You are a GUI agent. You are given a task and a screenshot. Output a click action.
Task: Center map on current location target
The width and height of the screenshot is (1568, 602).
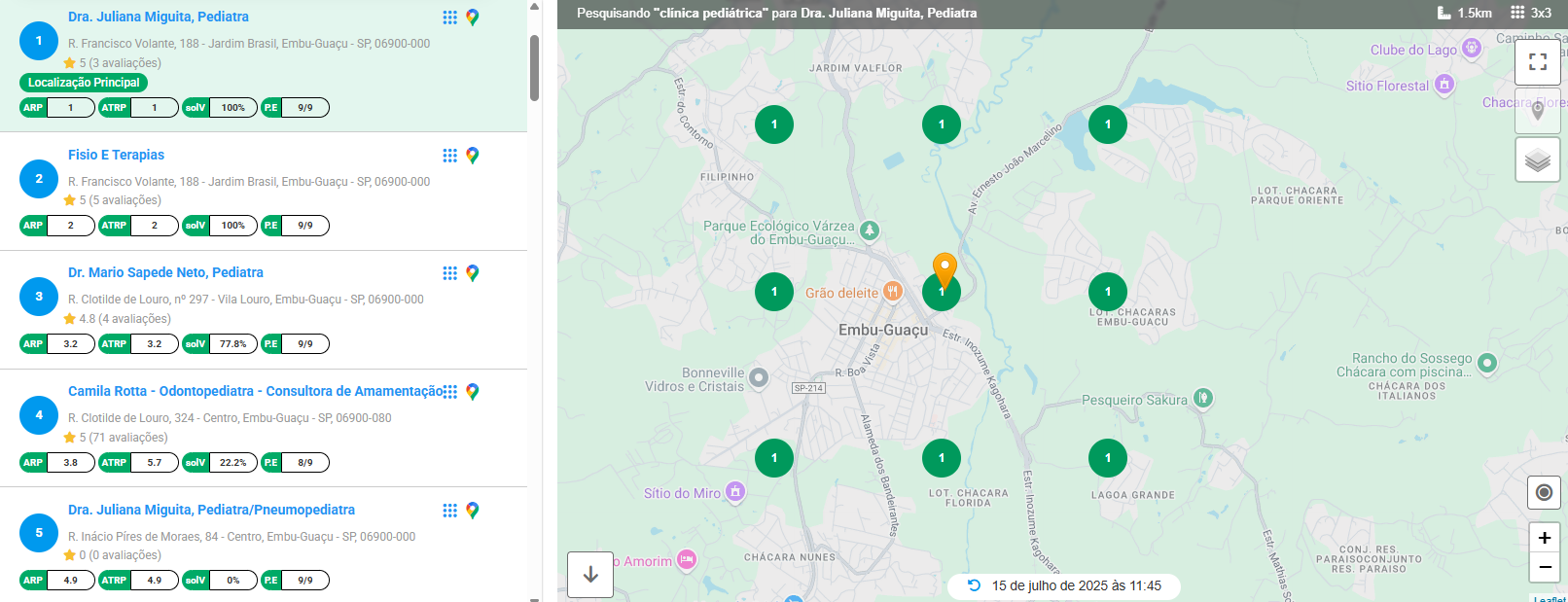(1543, 492)
